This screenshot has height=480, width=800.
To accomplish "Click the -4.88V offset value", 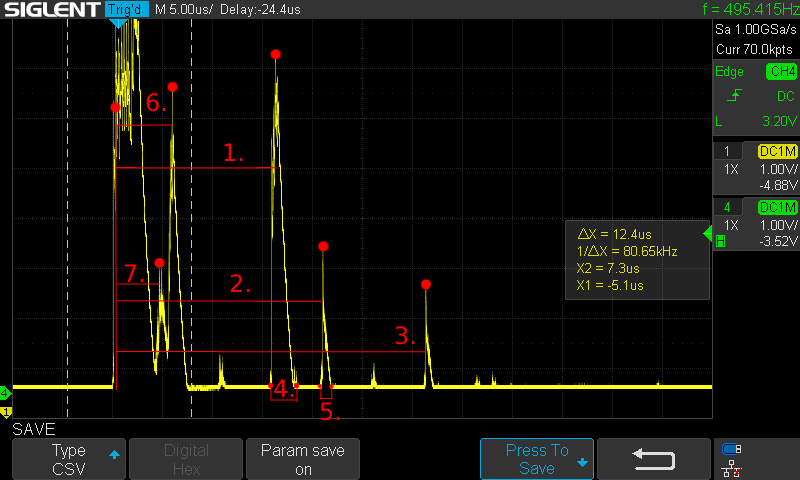I will coord(778,185).
